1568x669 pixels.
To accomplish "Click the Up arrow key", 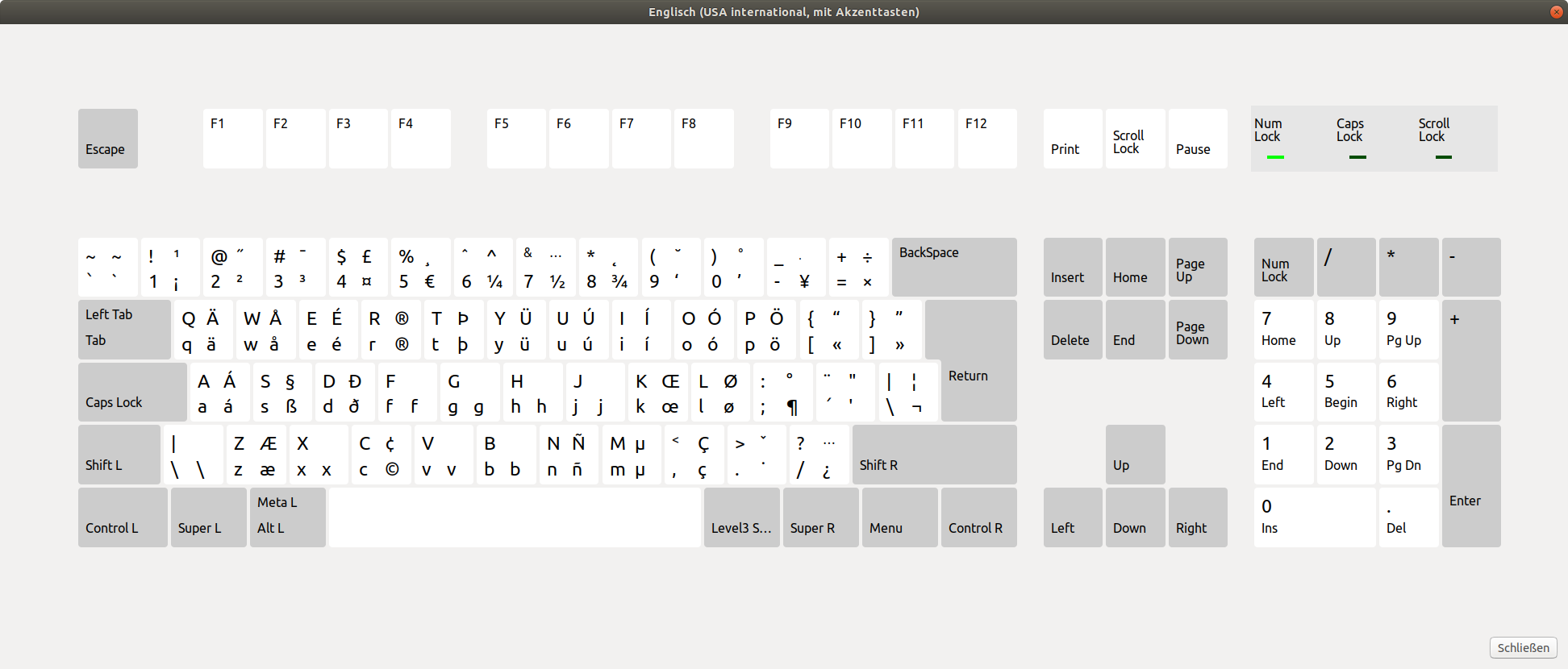I will point(1136,455).
